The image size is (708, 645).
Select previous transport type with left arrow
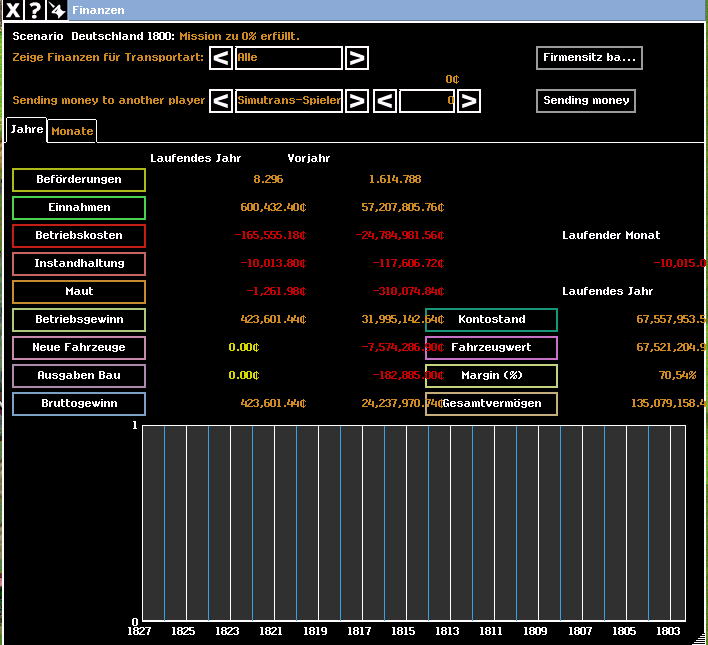[222, 58]
